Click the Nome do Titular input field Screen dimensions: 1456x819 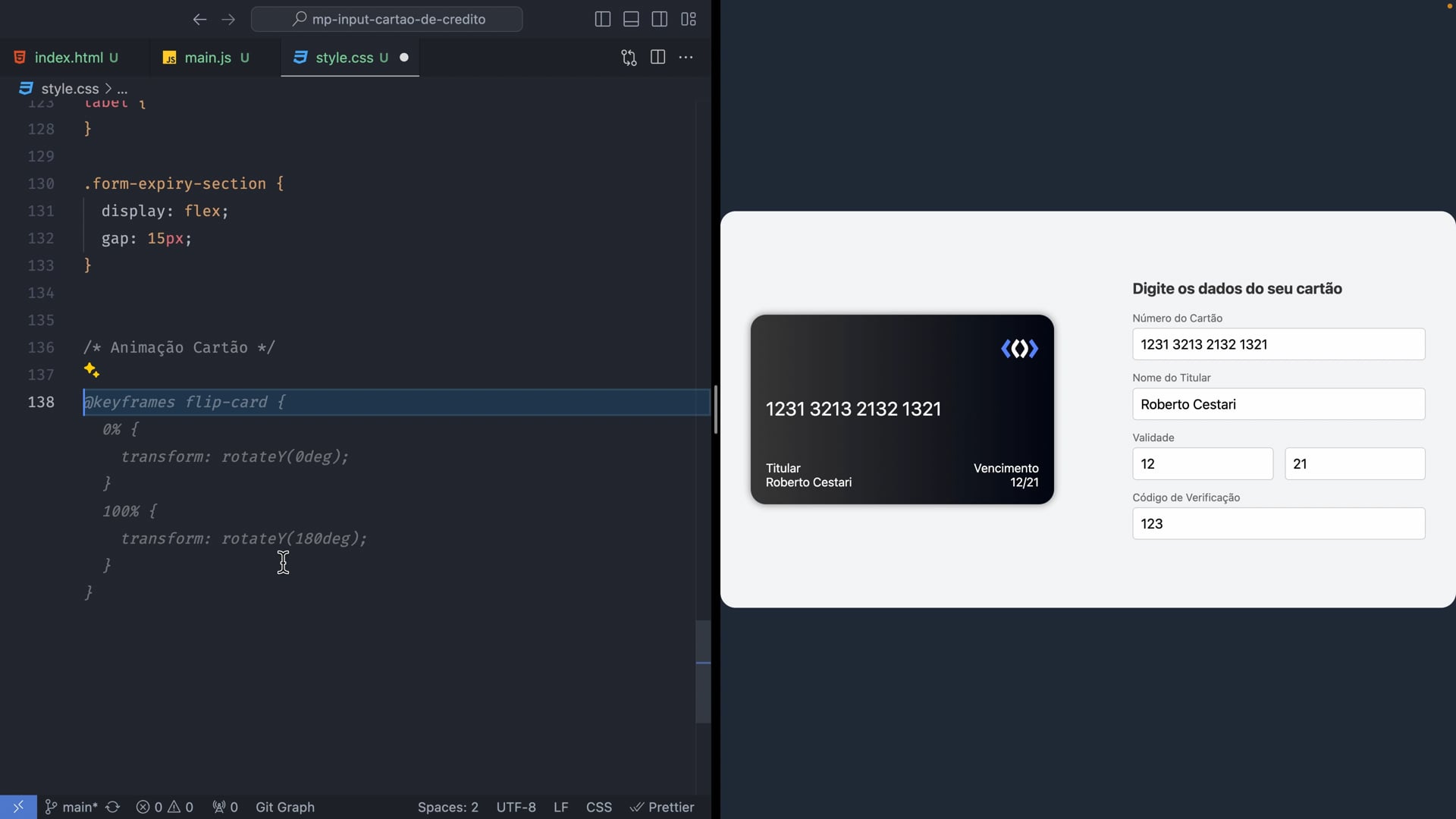pyautogui.click(x=1278, y=404)
